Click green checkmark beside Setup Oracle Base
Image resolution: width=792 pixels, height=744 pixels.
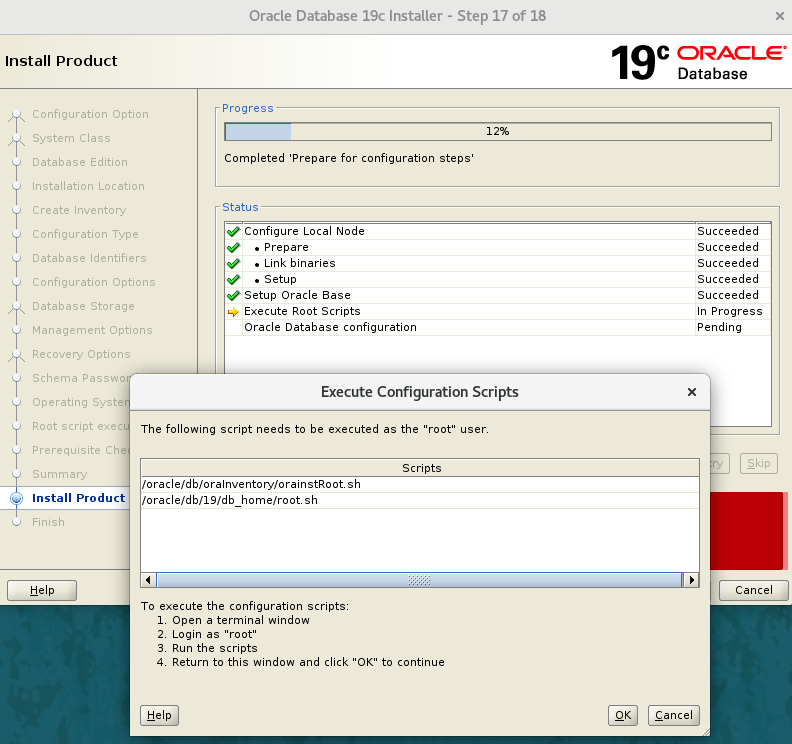[x=233, y=295]
